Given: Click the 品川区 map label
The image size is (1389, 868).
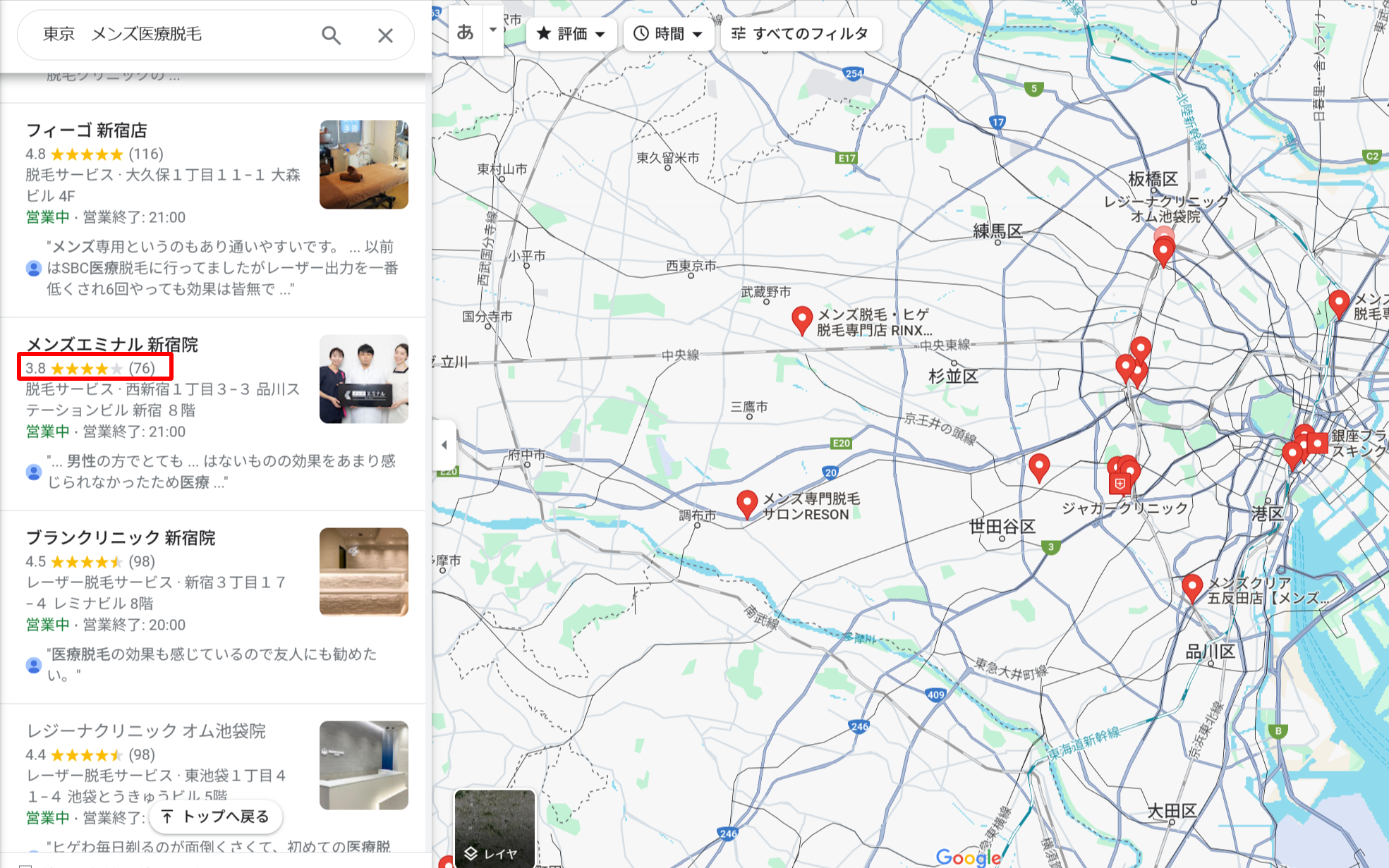Looking at the screenshot, I should point(1210,652).
